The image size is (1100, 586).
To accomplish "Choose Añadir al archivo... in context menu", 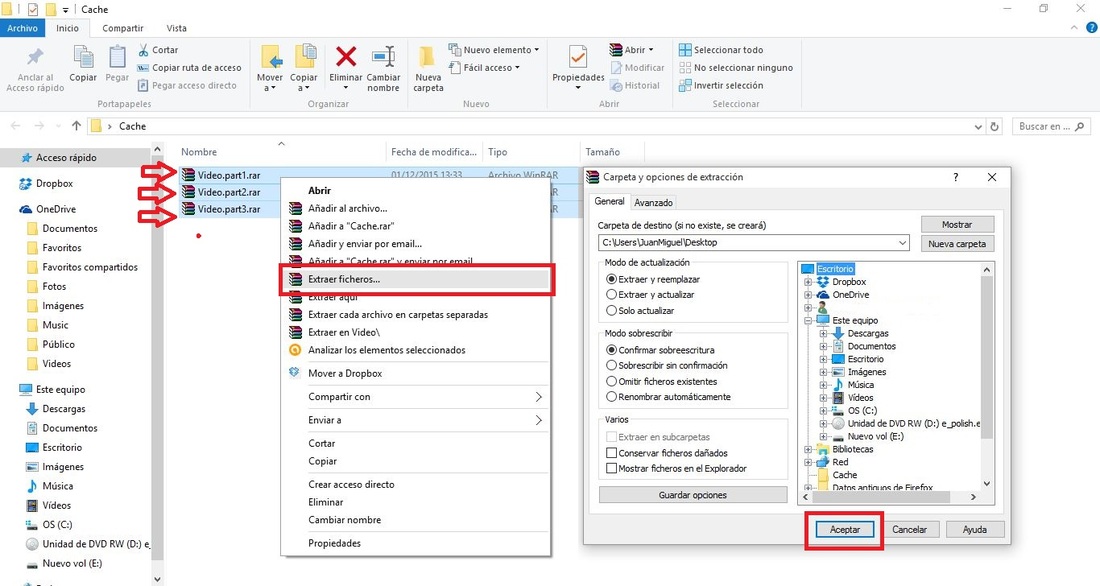I will pyautogui.click(x=417, y=208).
